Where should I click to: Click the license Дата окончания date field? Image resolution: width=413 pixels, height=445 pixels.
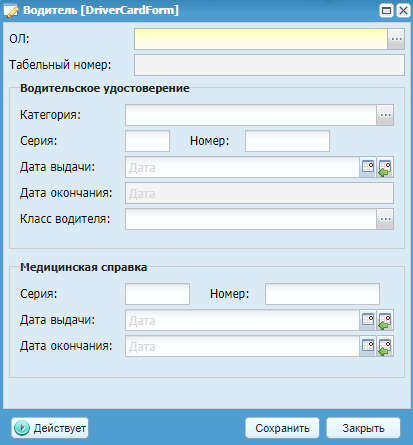coord(259,193)
